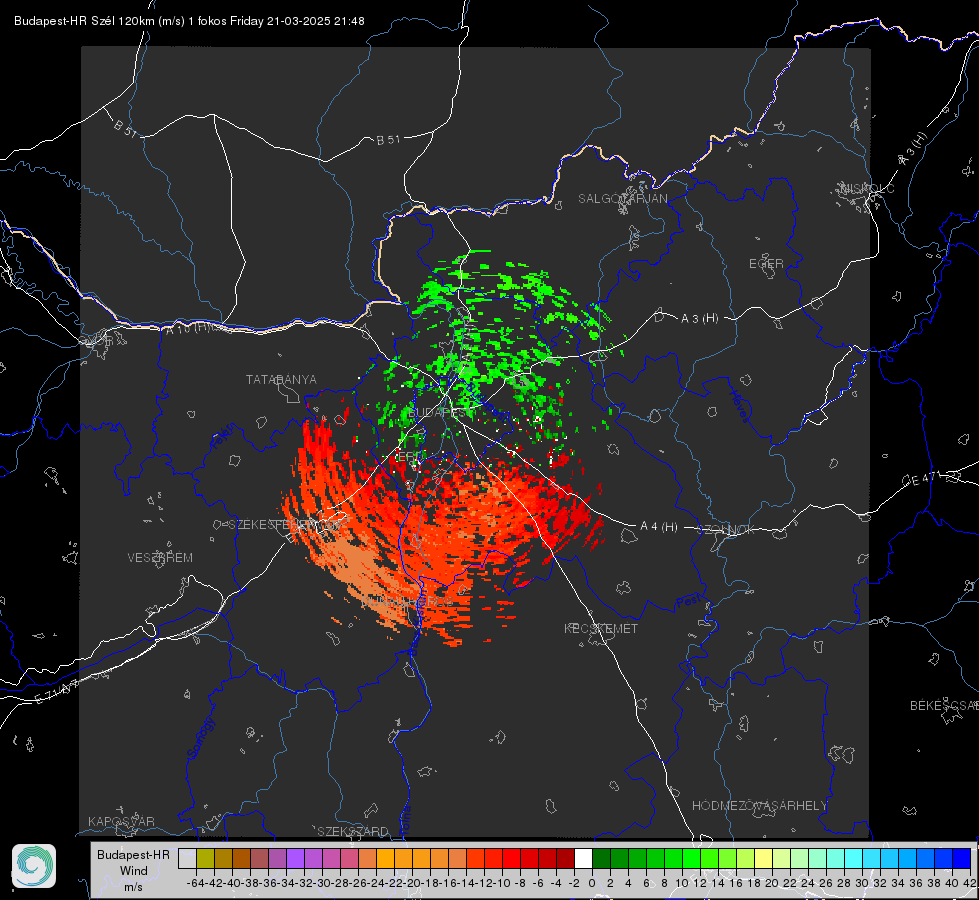Image resolution: width=979 pixels, height=900 pixels.
Task: Select the TATABÁNYA label
Action: pos(281,379)
